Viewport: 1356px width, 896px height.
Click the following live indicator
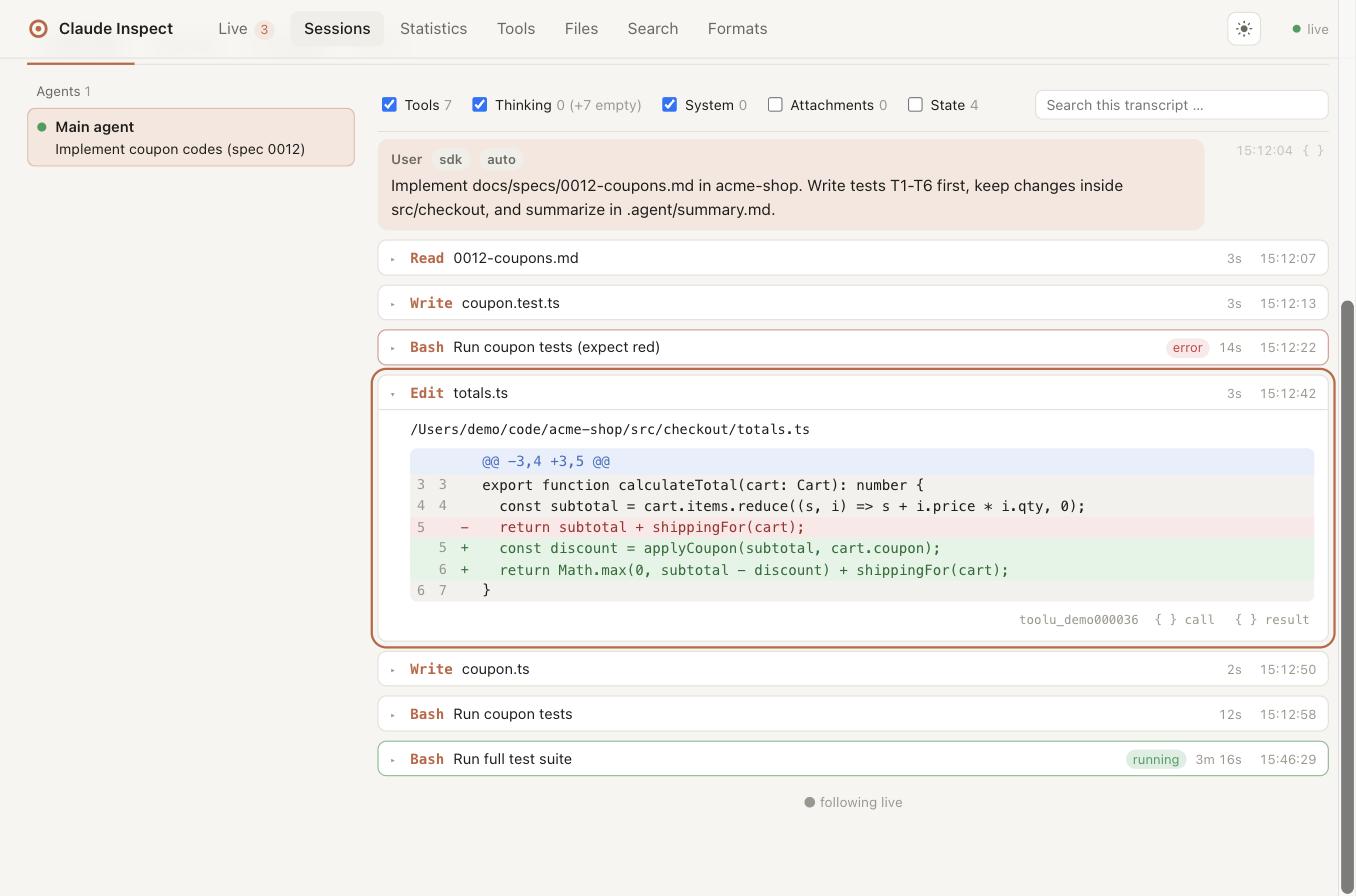pyautogui.click(x=853, y=802)
